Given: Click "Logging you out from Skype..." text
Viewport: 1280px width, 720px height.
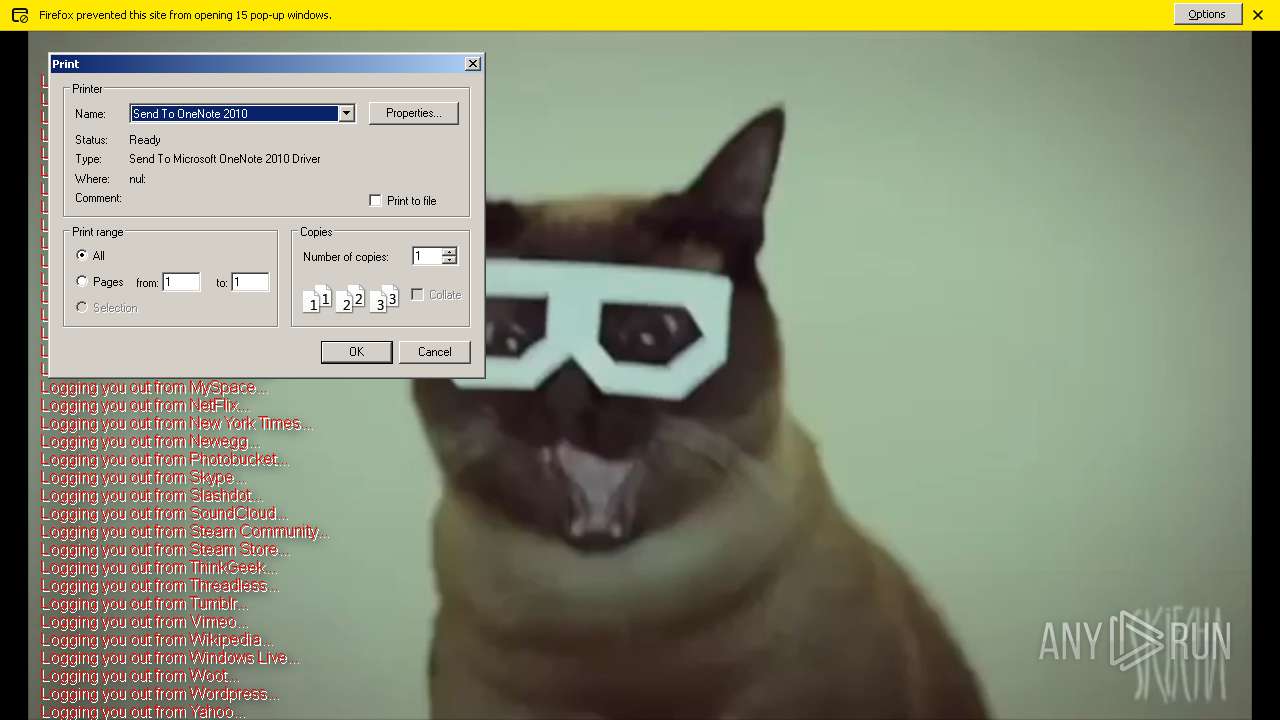Looking at the screenshot, I should [144, 478].
